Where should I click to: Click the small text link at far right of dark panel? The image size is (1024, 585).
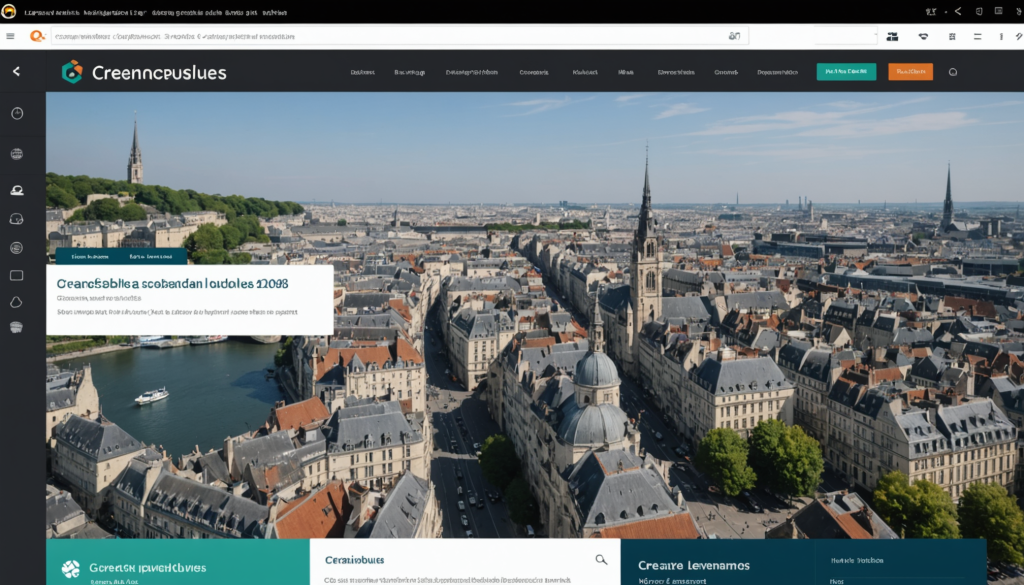click(857, 560)
